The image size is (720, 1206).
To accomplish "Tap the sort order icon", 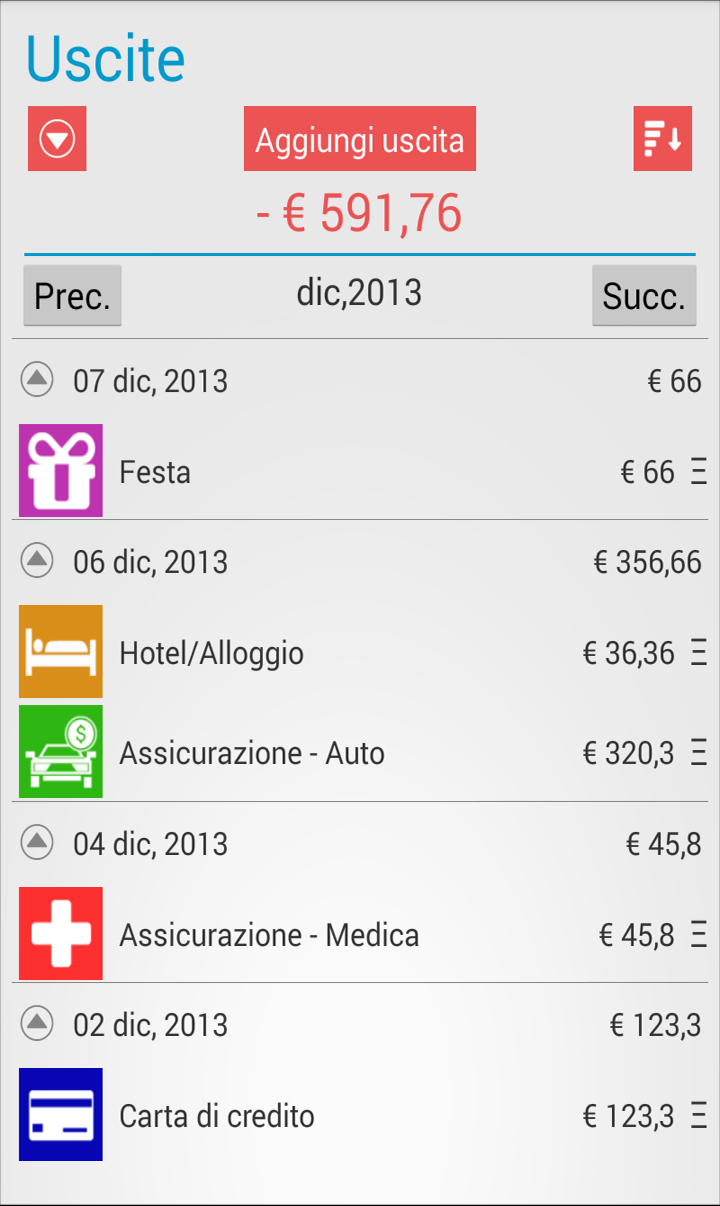I will pos(663,139).
